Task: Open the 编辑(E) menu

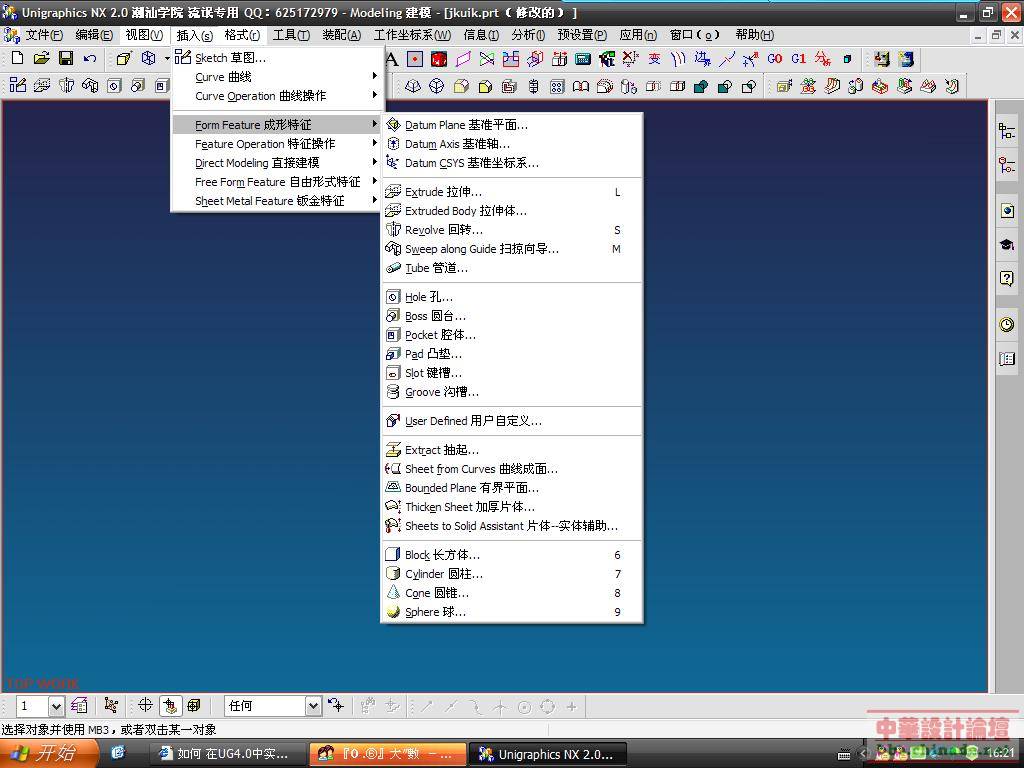Action: coord(94,35)
